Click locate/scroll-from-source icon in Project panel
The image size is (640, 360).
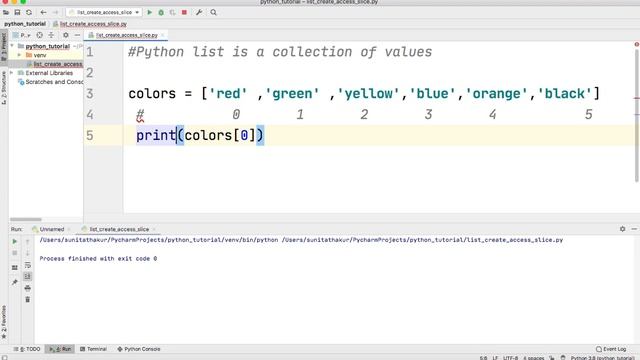tap(40, 35)
